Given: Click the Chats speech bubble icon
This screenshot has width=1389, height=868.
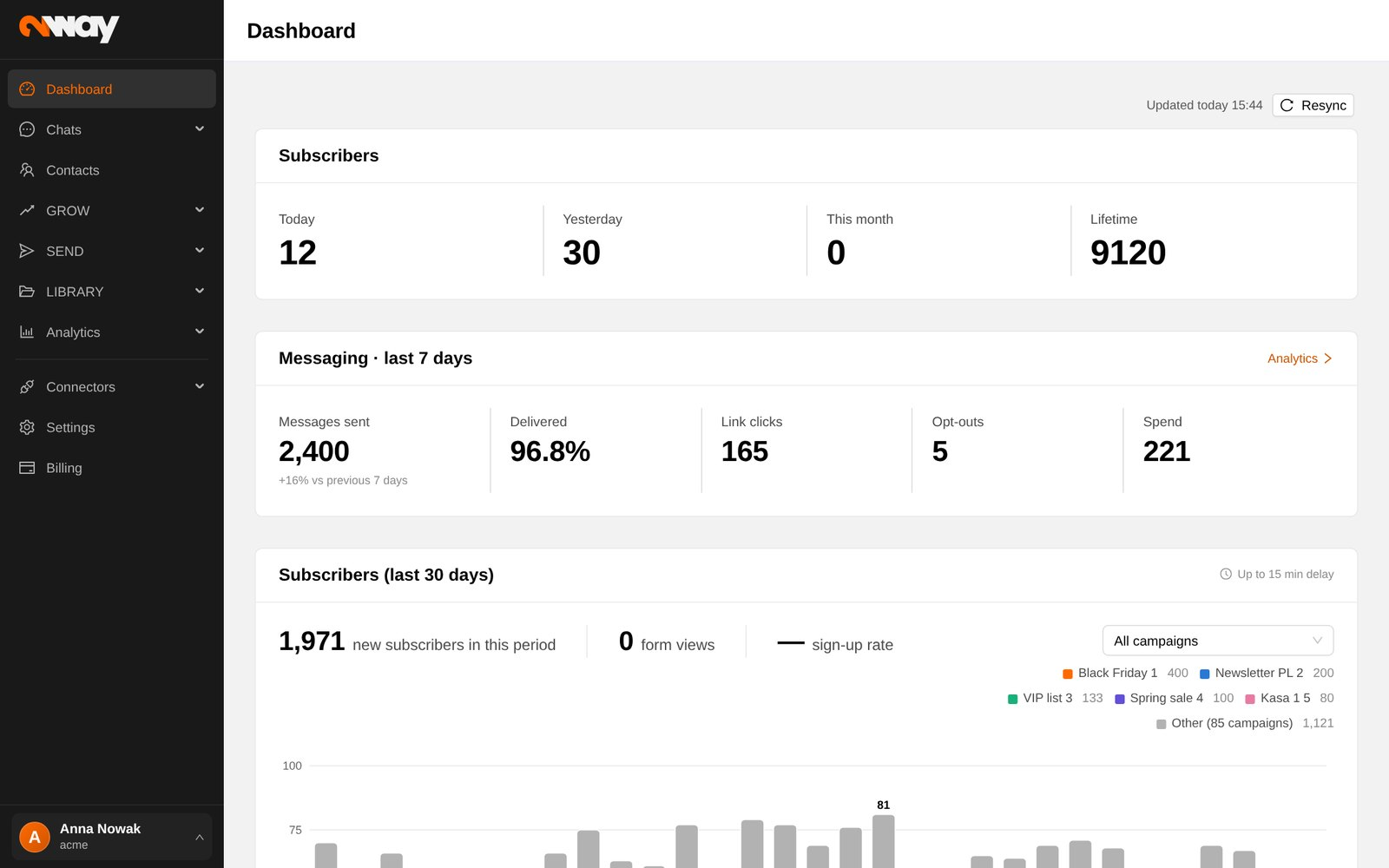Looking at the screenshot, I should pyautogui.click(x=27, y=129).
